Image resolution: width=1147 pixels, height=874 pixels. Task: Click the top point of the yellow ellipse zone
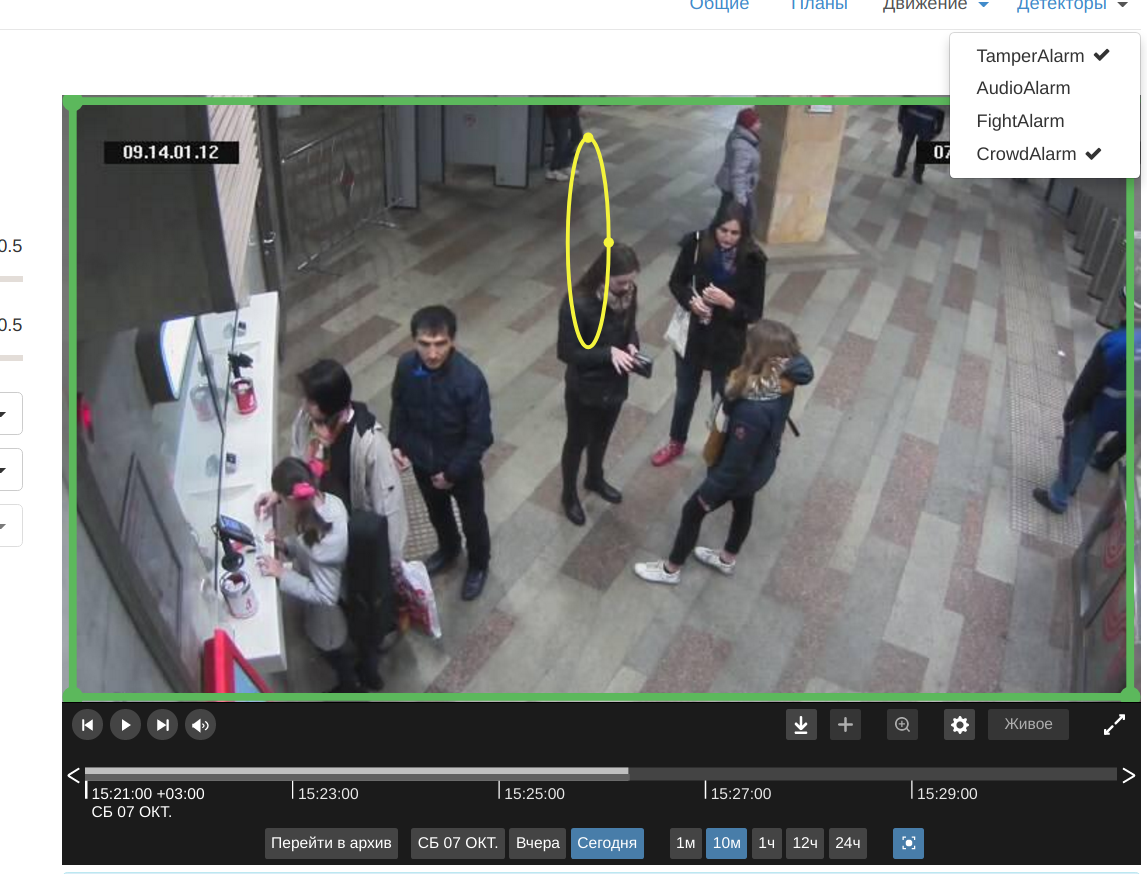tap(588, 137)
